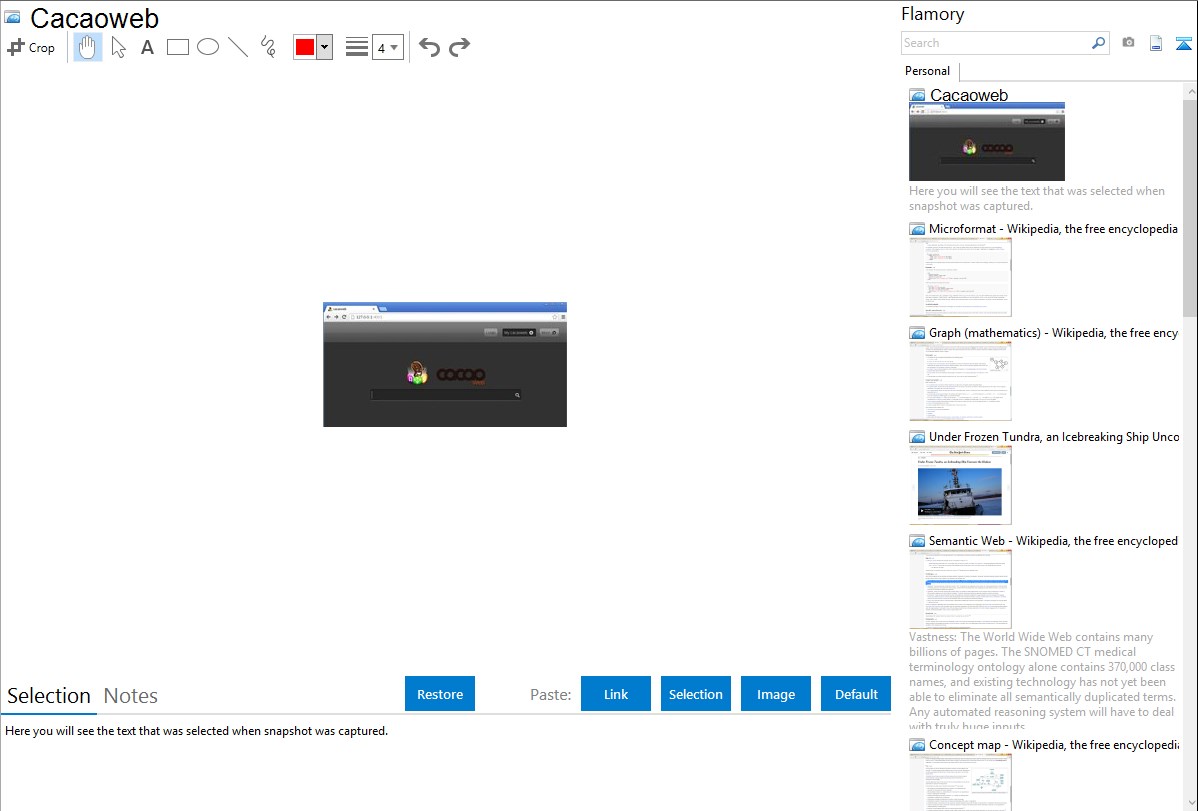Image resolution: width=1198 pixels, height=811 pixels.
Task: Click the selection text placeholder line
Action: [x=196, y=731]
